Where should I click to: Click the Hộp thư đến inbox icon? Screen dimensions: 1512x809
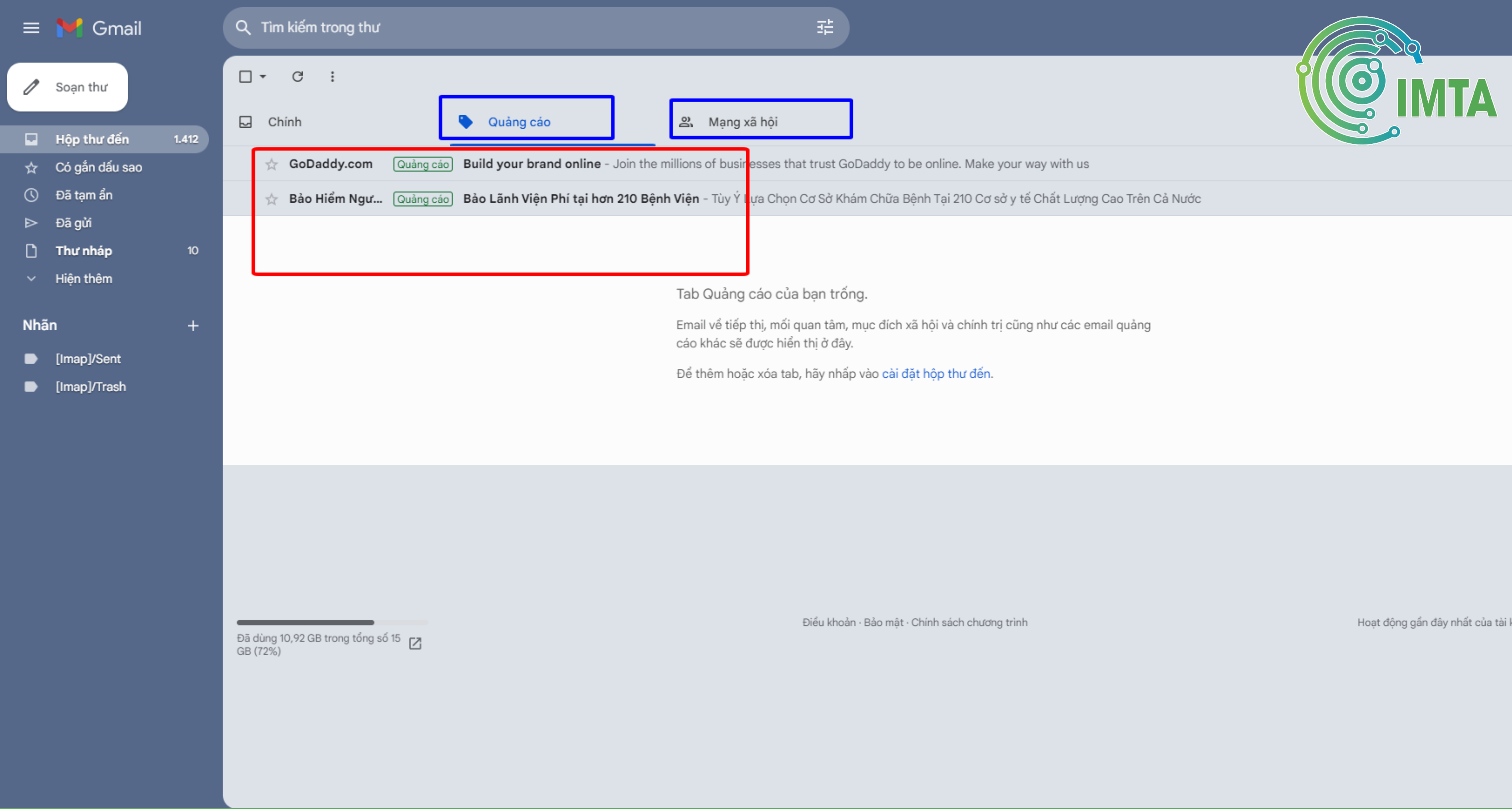tap(31, 139)
